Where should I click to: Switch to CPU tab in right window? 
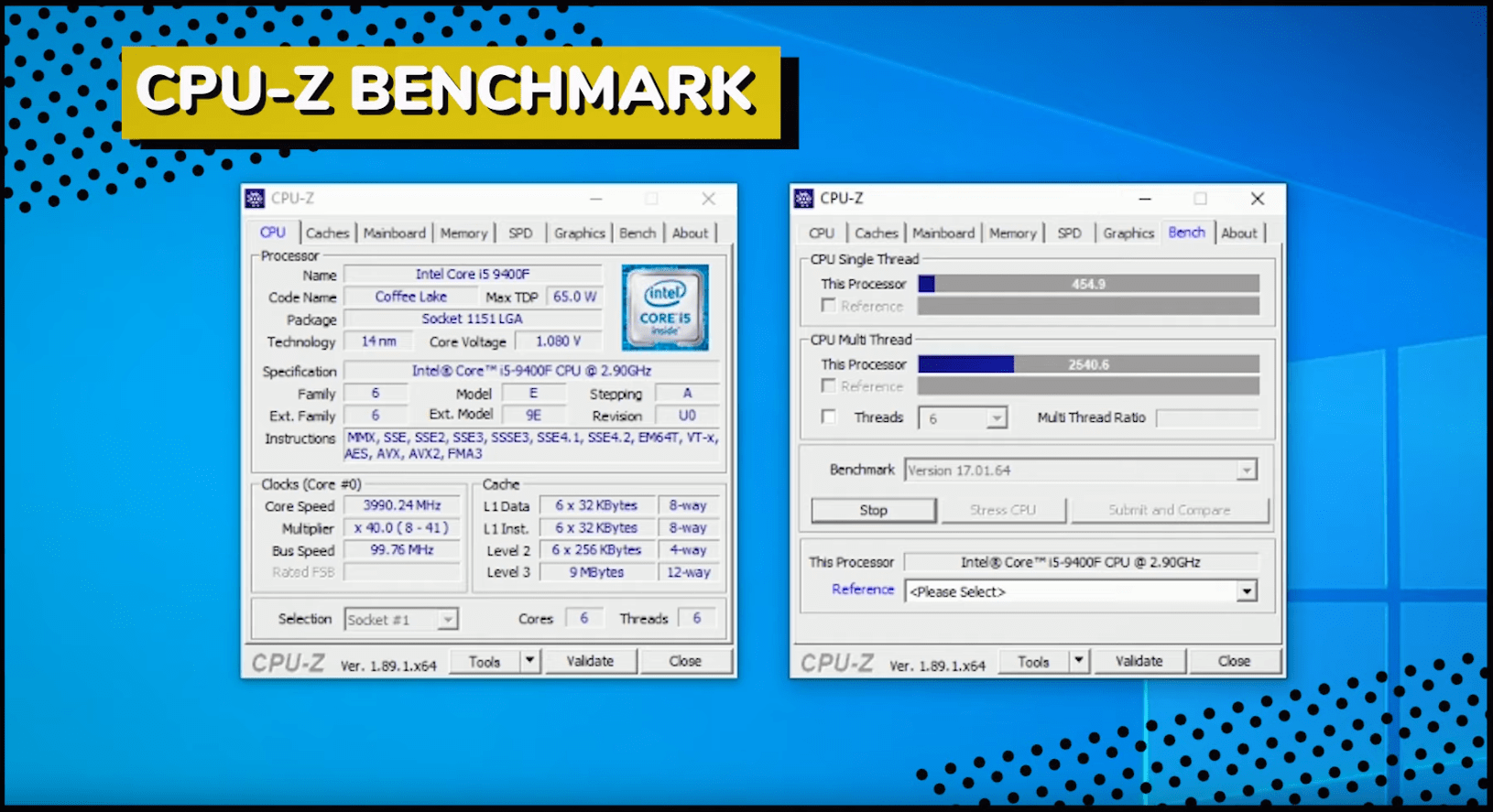822,233
